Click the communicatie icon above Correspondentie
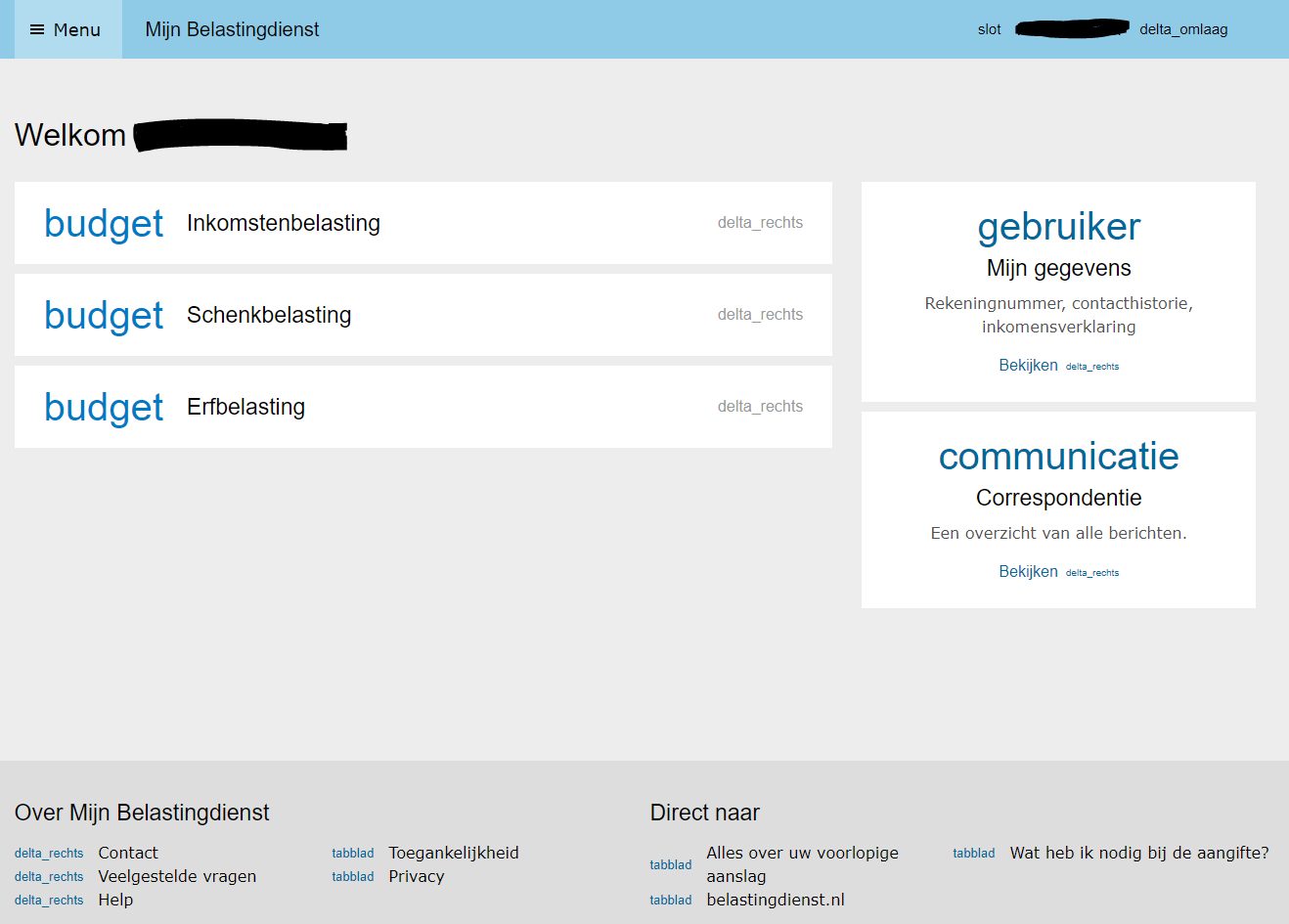 [1058, 457]
